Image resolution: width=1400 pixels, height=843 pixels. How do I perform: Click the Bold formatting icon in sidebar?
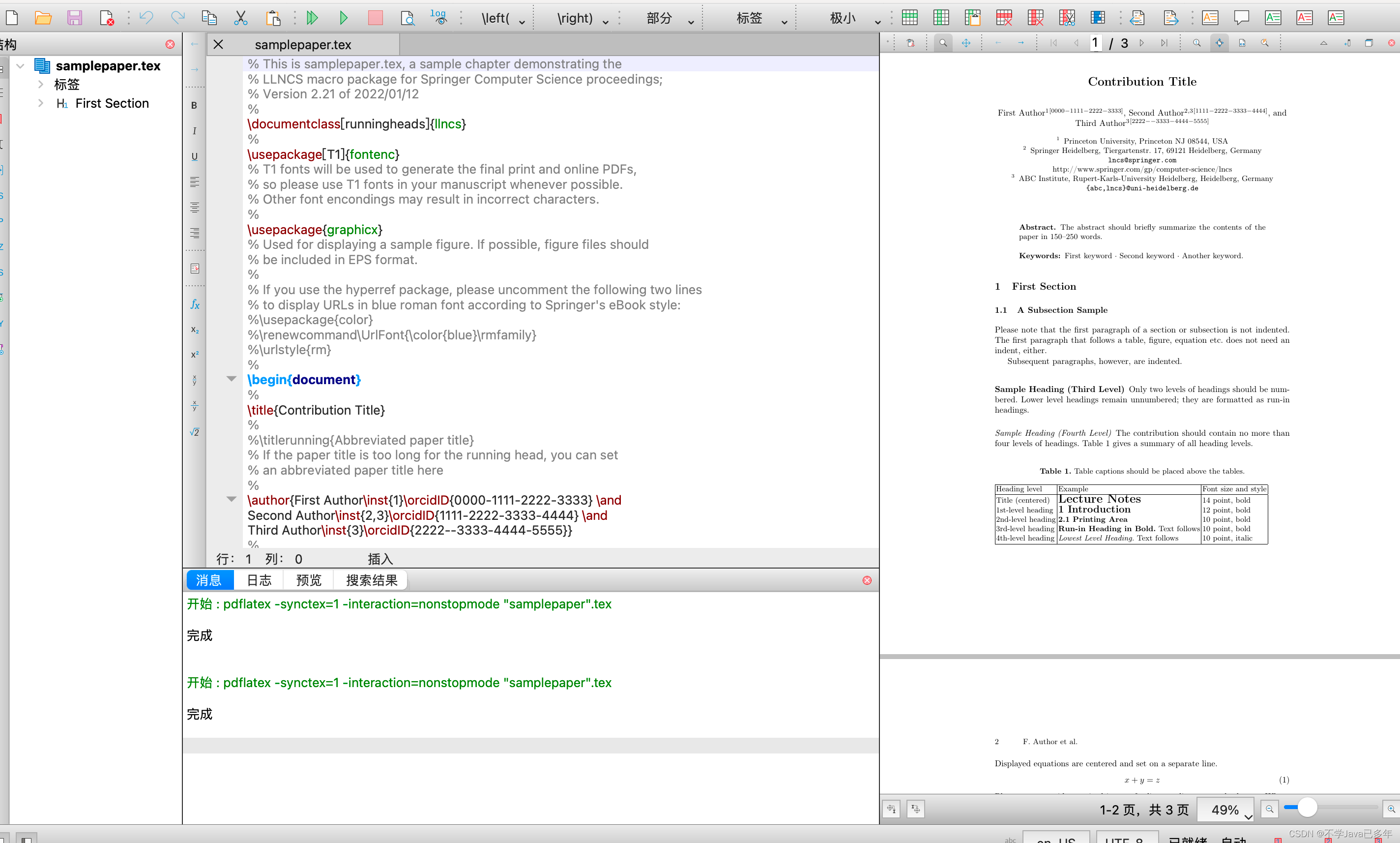pyautogui.click(x=194, y=105)
